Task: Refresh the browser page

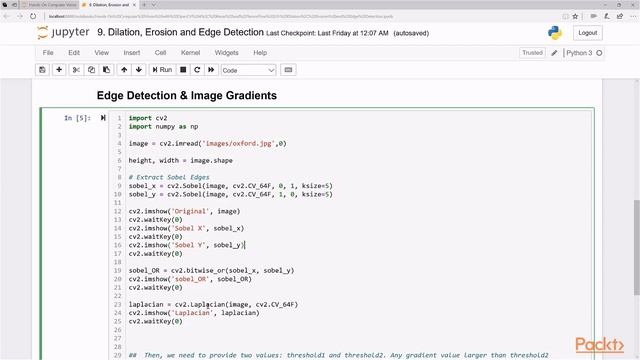Action: 33,16
